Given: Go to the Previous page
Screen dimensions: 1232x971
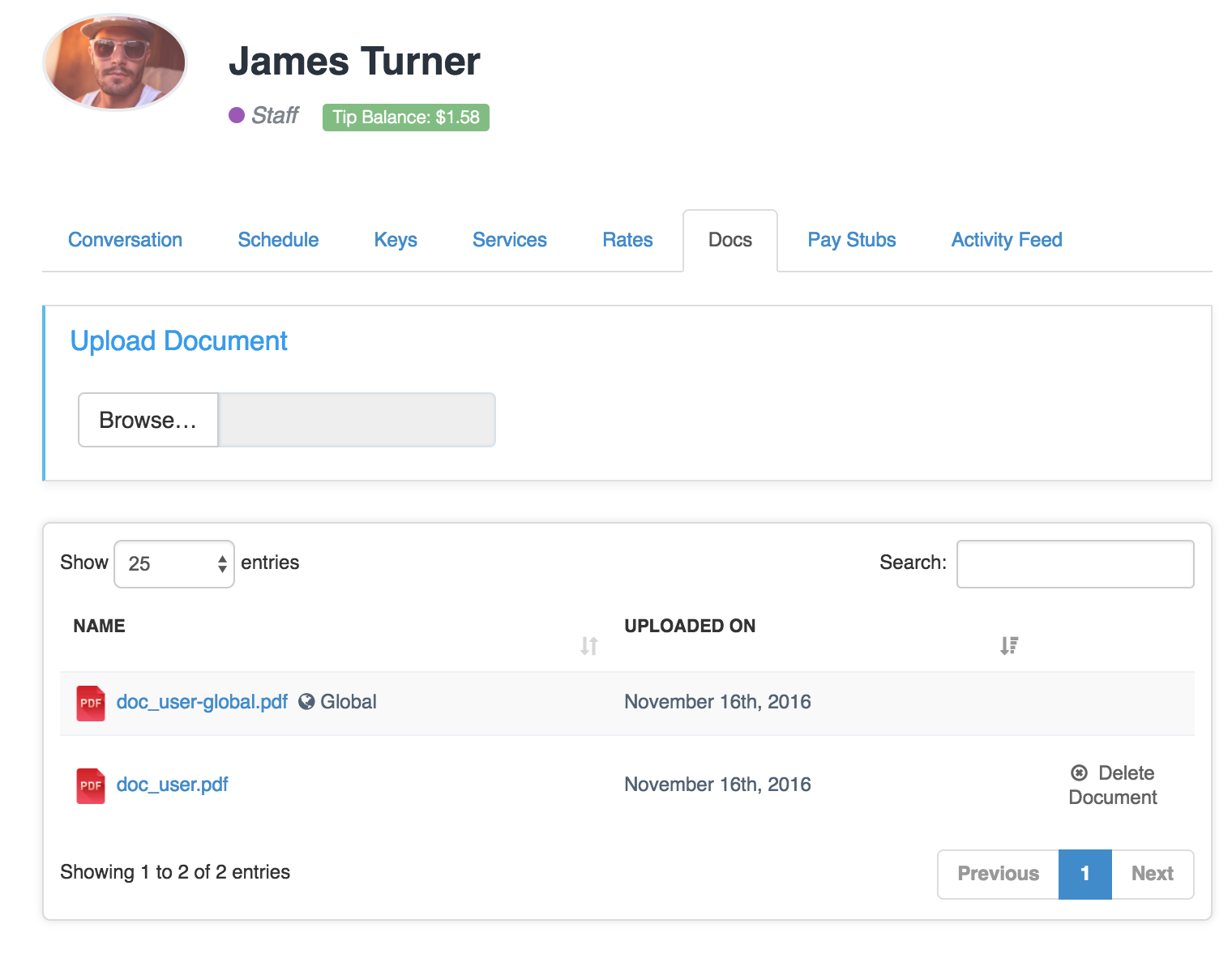Looking at the screenshot, I should pos(998,874).
